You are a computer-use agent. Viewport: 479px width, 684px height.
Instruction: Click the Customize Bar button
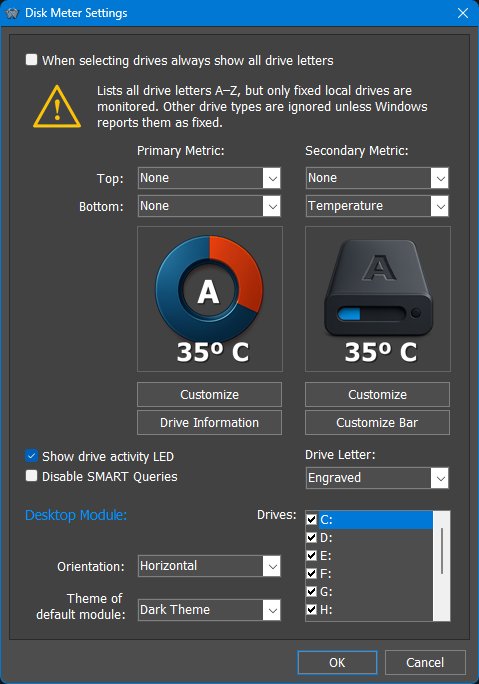click(377, 422)
